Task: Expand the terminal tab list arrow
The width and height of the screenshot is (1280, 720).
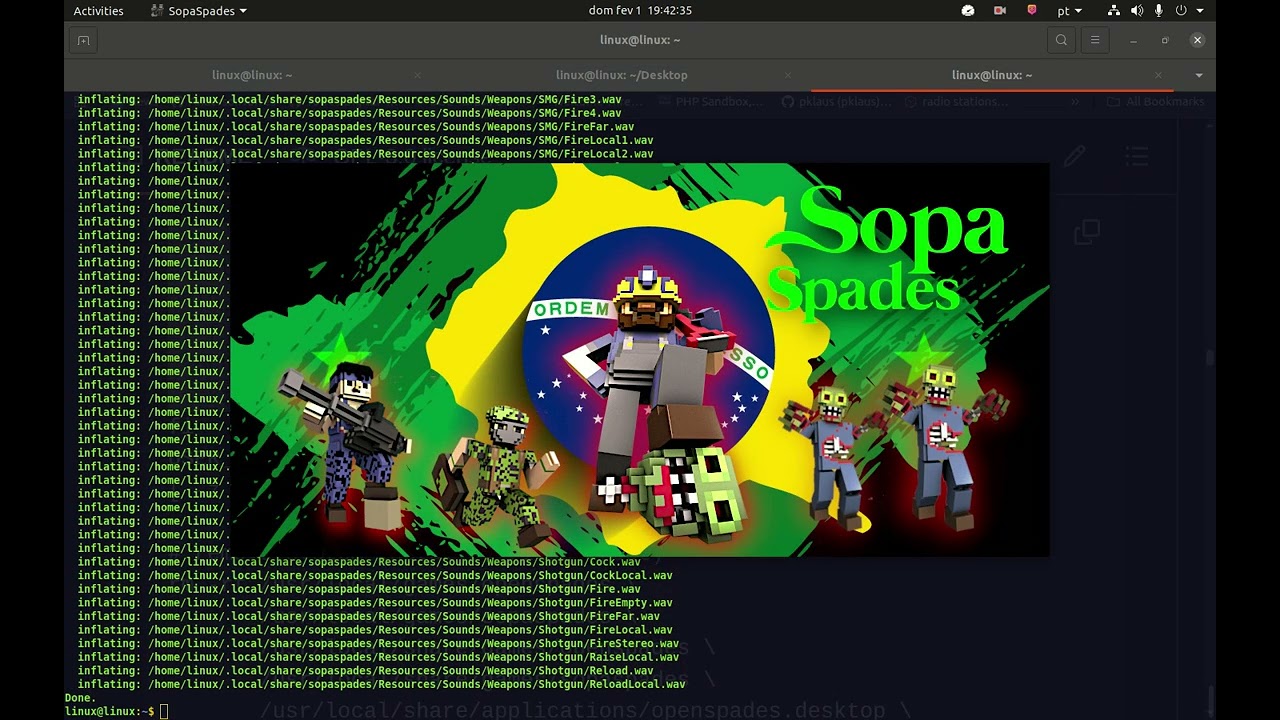Action: [1199, 75]
